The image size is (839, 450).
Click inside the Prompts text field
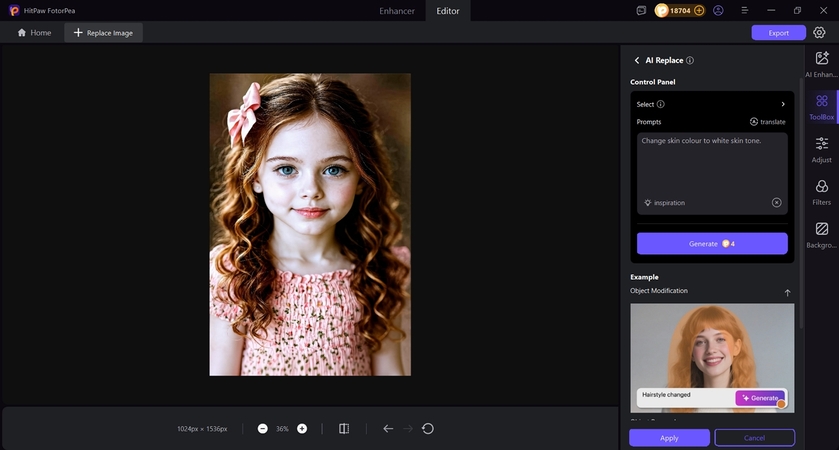712,165
